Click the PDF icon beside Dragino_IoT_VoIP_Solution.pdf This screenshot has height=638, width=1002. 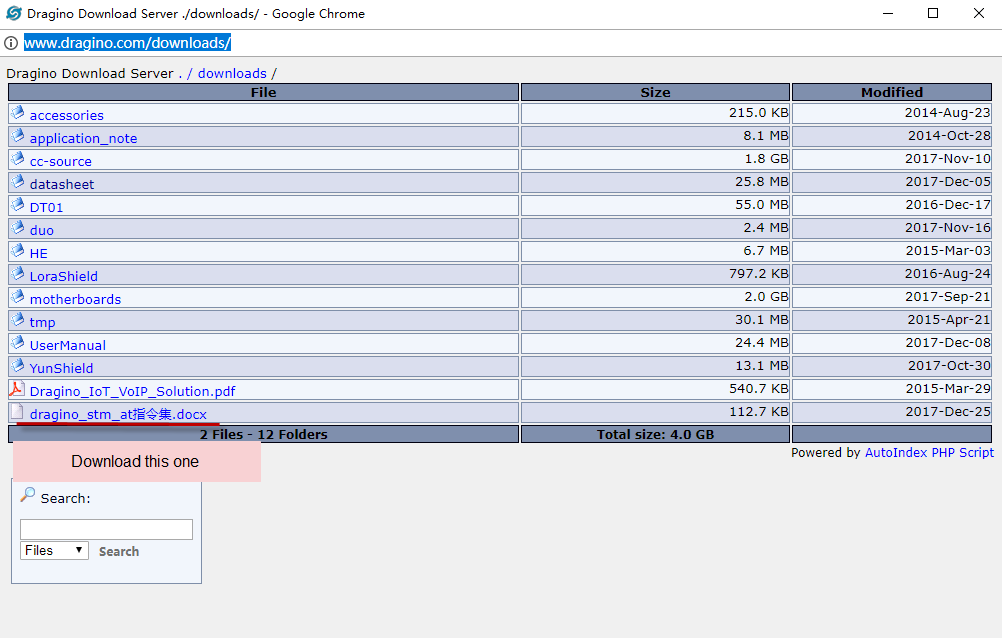click(17, 389)
